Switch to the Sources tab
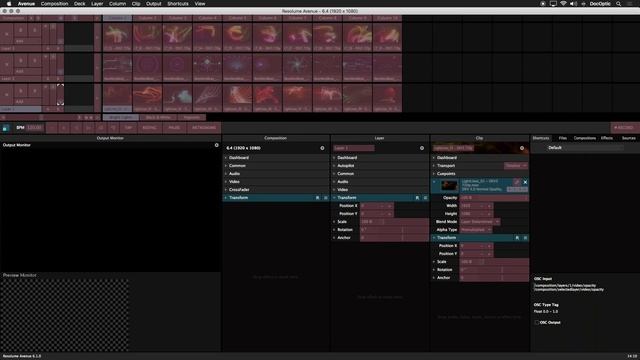The image size is (640, 360). pyautogui.click(x=629, y=138)
